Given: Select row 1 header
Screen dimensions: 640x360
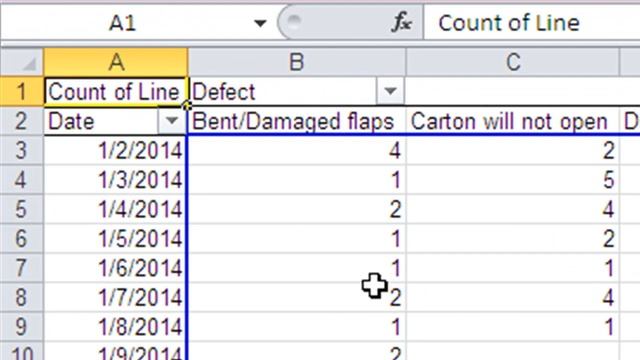Looking at the screenshot, I should pyautogui.click(x=22, y=91).
